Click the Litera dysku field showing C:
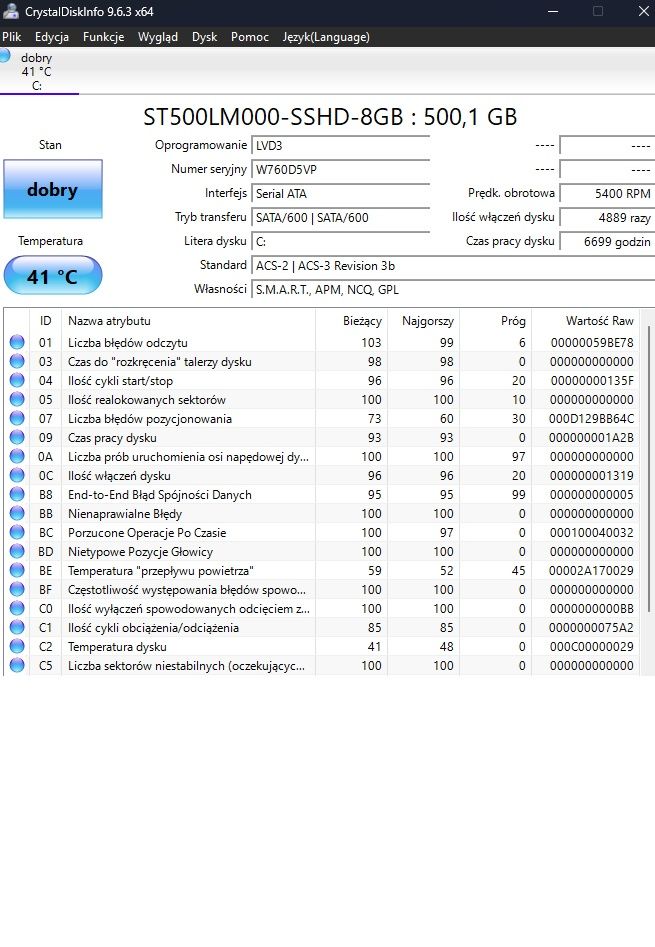This screenshot has width=655, height=947. [x=340, y=242]
